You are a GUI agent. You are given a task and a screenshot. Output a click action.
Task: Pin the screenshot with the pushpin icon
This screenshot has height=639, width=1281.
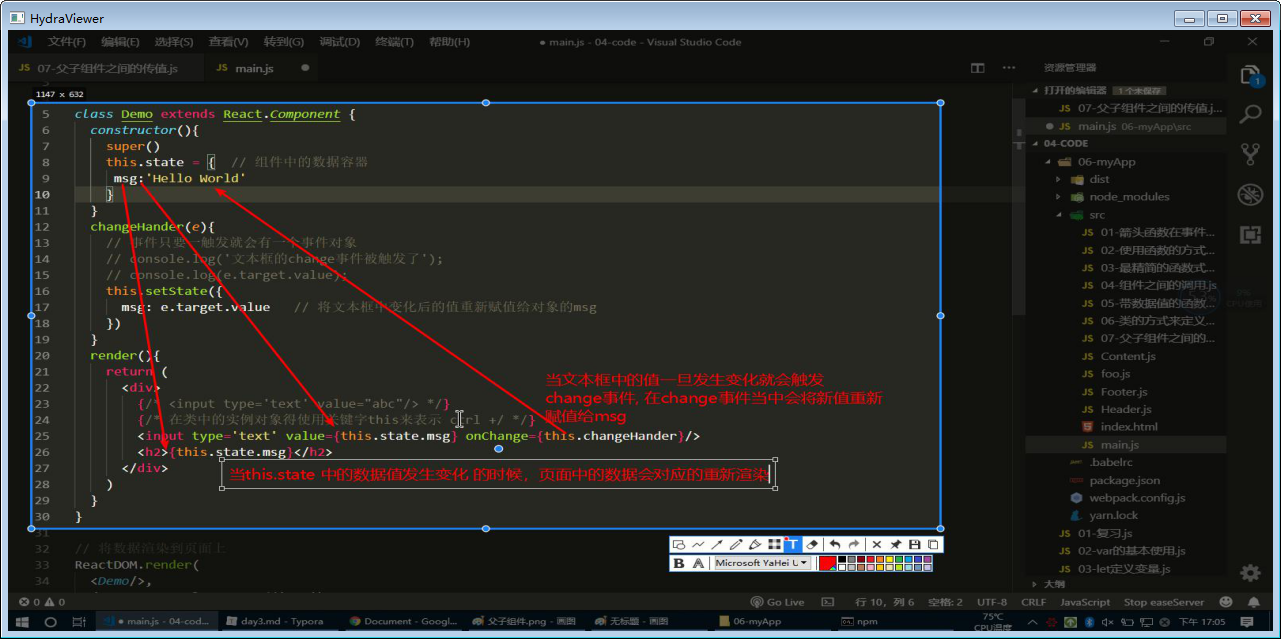[896, 545]
